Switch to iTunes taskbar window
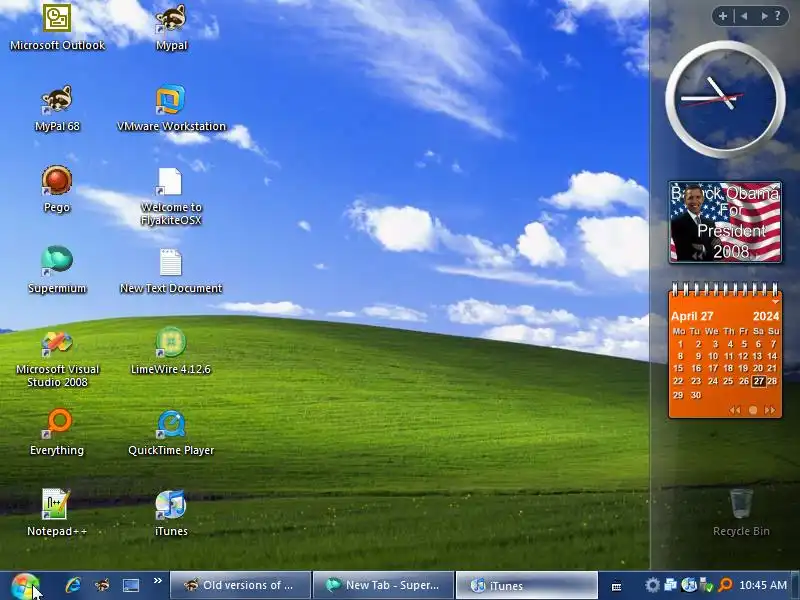The height and width of the screenshot is (600, 800). click(526, 585)
